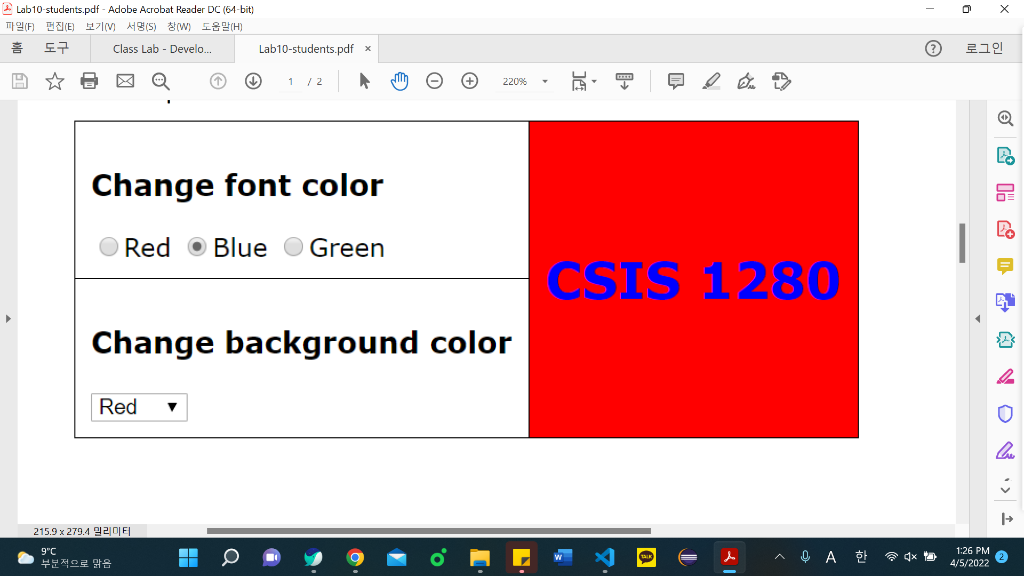Image resolution: width=1024 pixels, height=576 pixels.
Task: Select the Highlight text tool
Action: 711,81
